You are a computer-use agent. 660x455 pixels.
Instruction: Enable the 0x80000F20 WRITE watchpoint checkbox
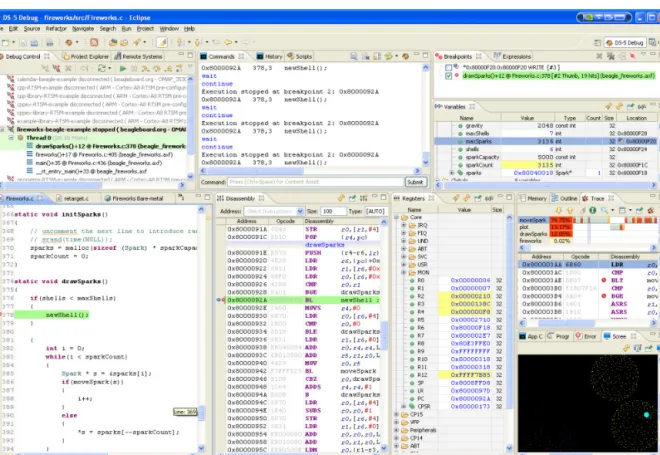448,67
